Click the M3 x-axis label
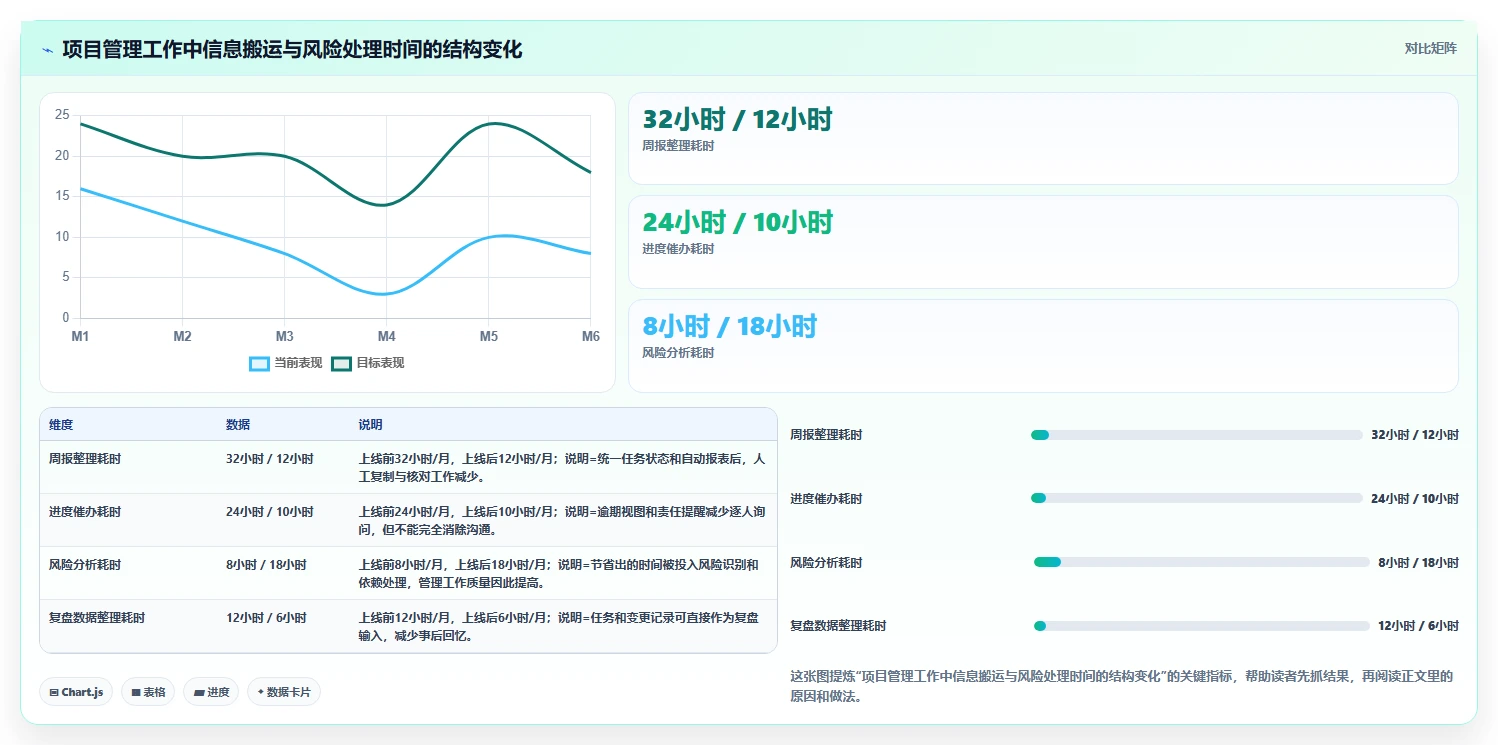Screen dimensions: 1498x745 click(x=284, y=337)
